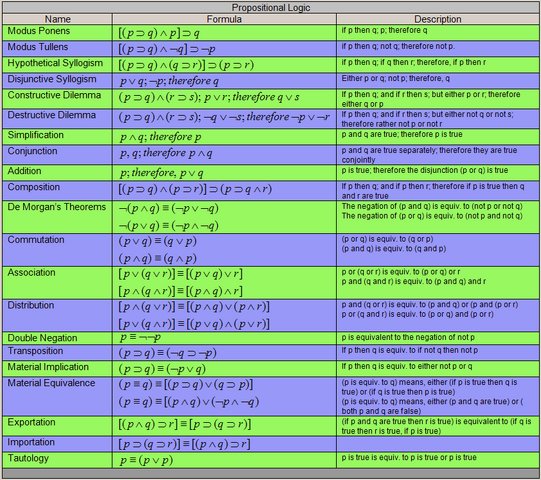541x480 pixels.
Task: Select the 'Disjunctive Syllogism' row name
Action: (x=52, y=79)
